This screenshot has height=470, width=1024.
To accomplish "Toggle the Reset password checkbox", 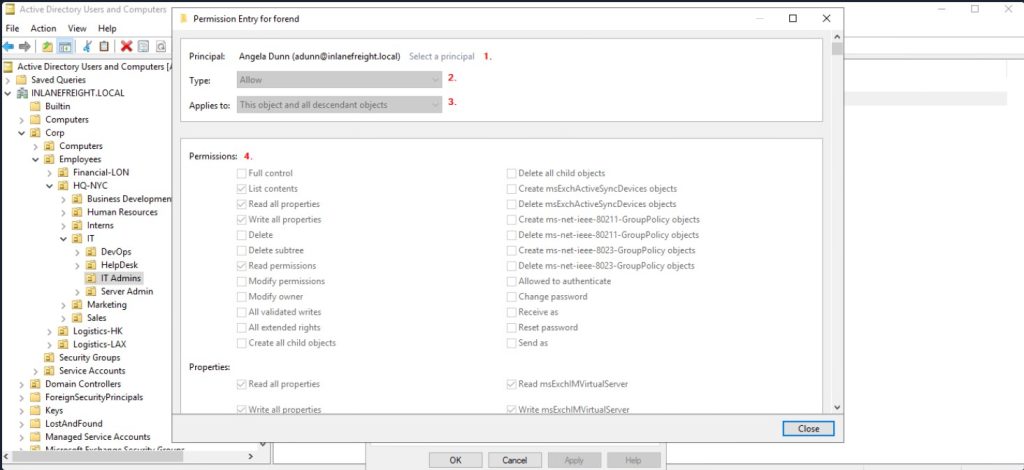I will tap(511, 328).
